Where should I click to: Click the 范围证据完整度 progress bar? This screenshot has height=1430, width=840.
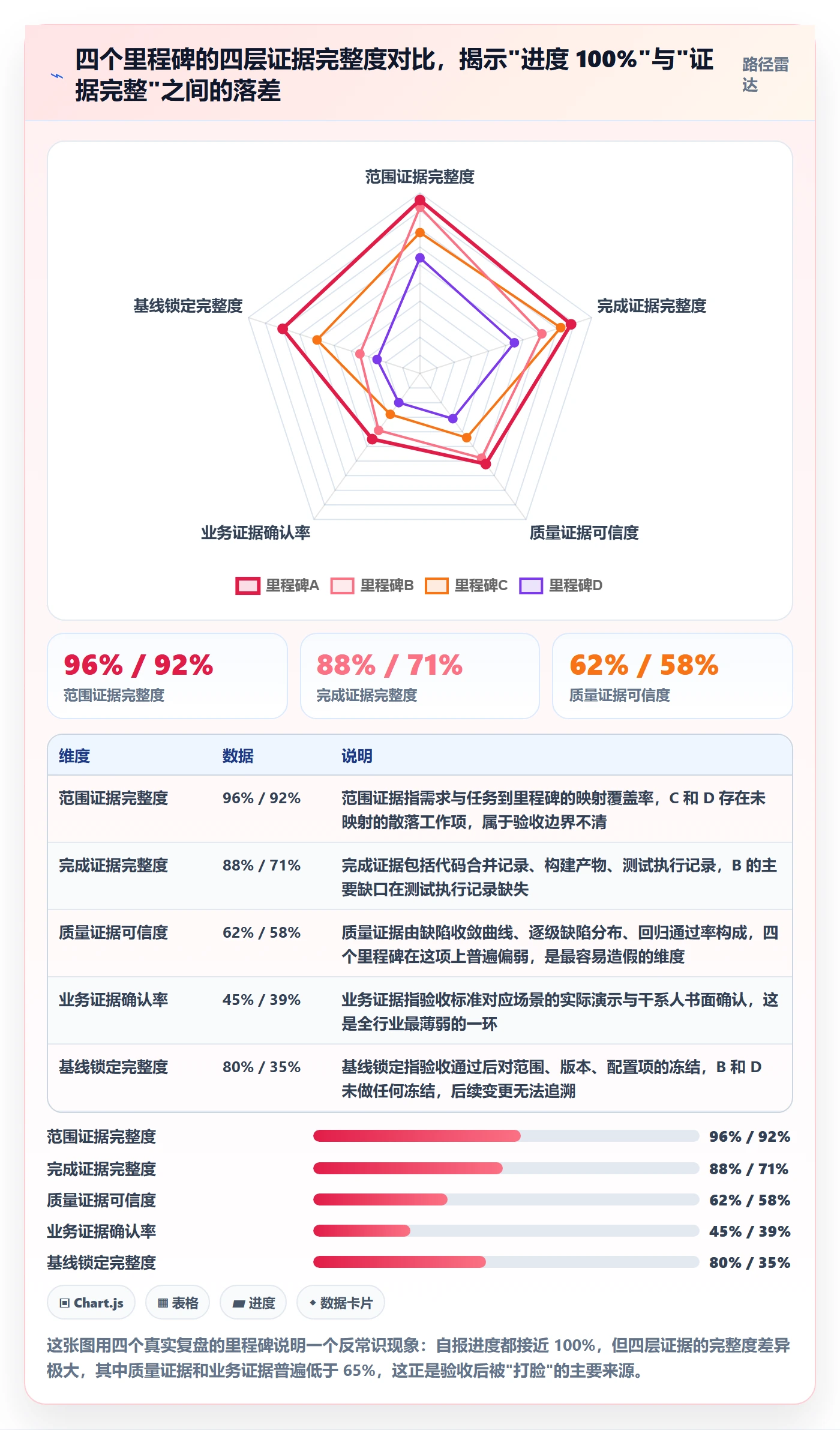[x=506, y=1136]
